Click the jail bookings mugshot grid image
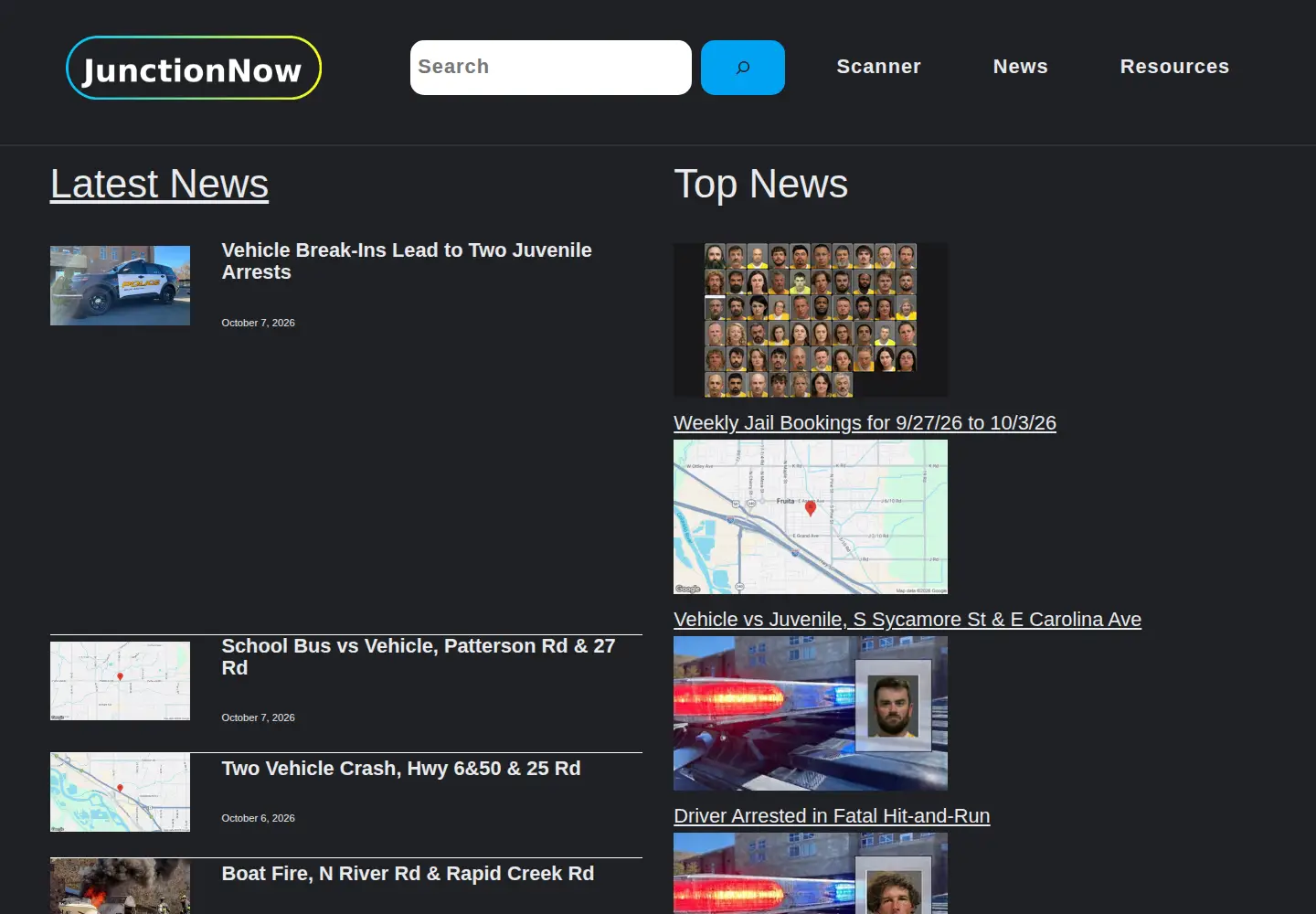 coord(811,320)
